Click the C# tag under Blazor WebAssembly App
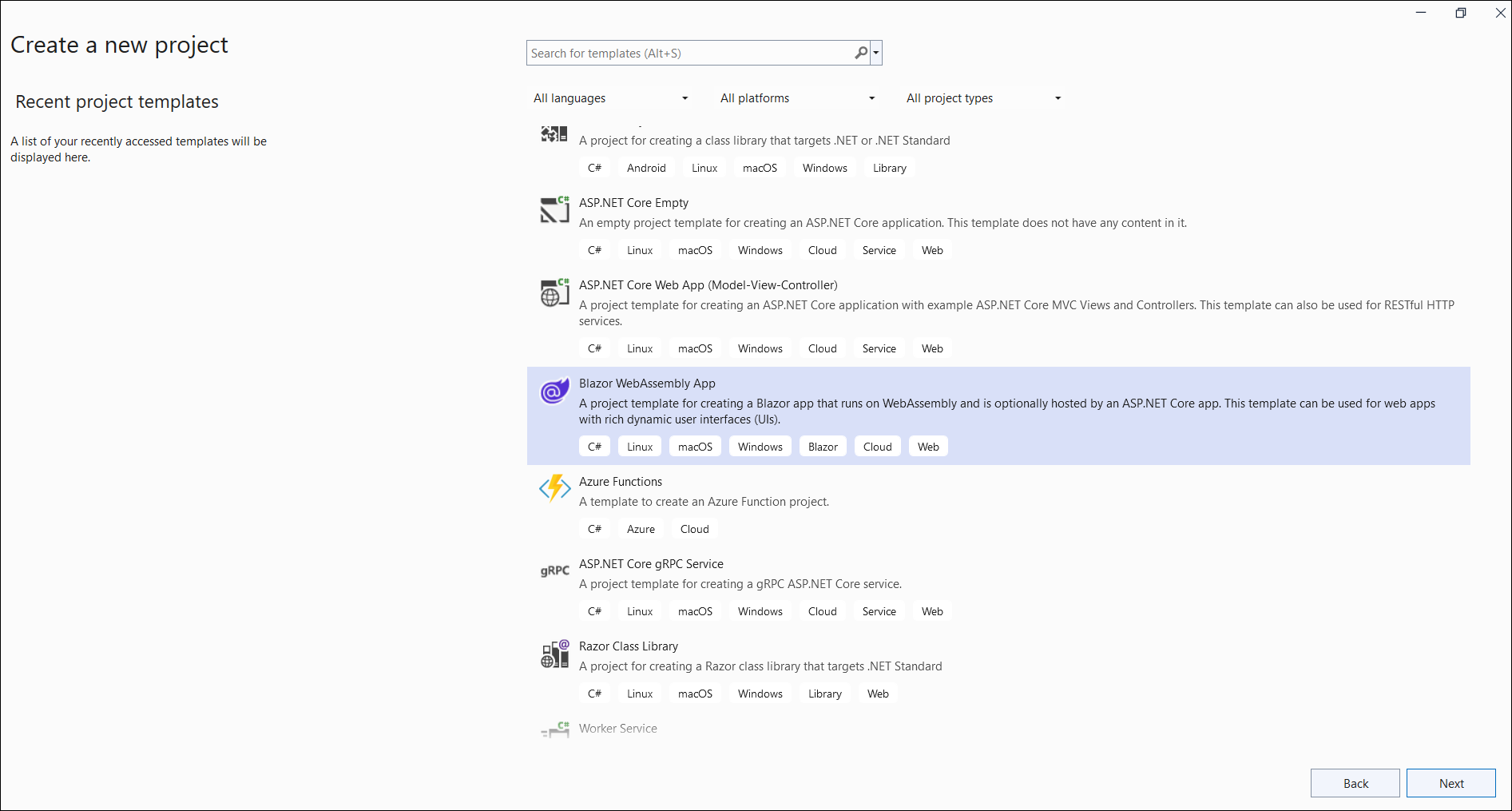Viewport: 1512px width, 811px height. click(x=594, y=447)
